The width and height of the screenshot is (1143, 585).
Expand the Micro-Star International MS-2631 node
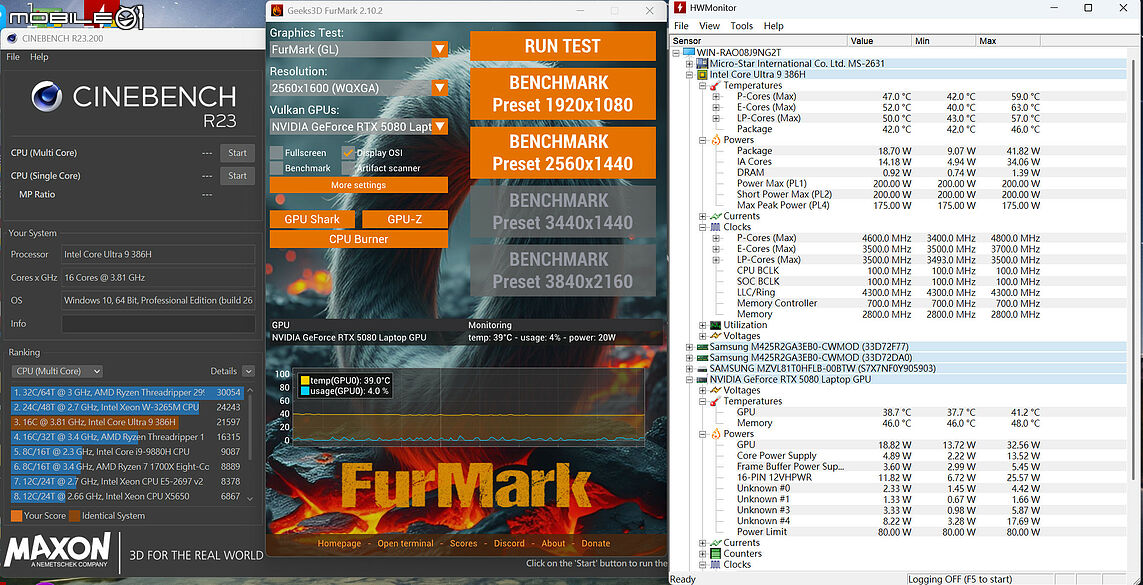[690, 63]
